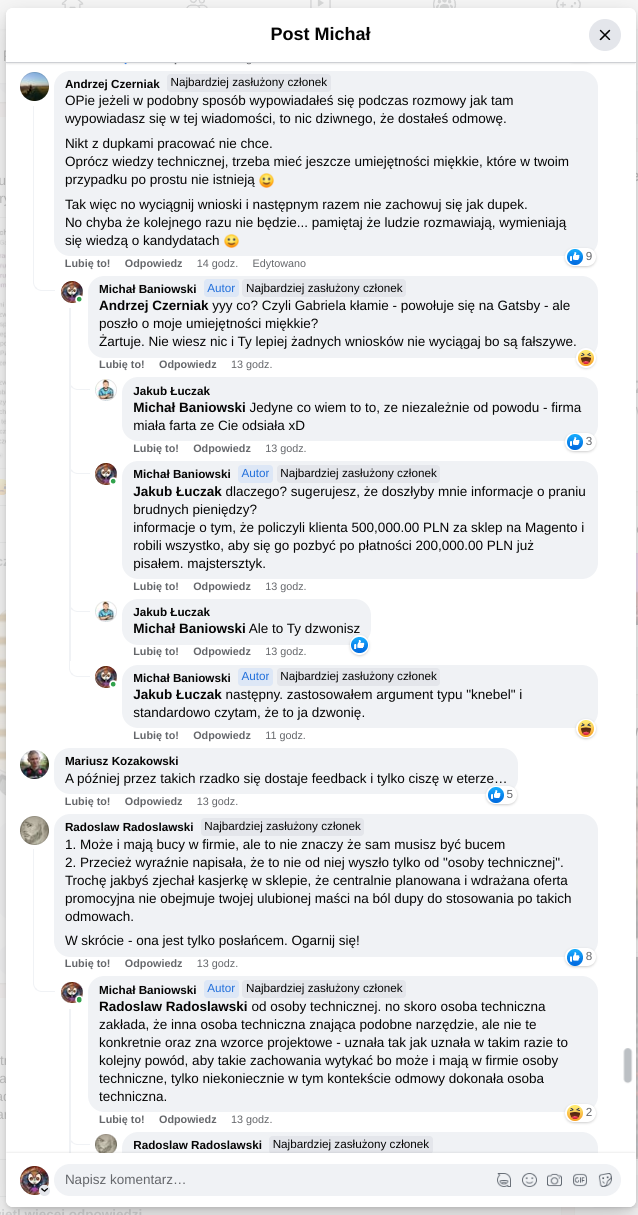Insert an avatar sticker in the comment
The width and height of the screenshot is (638, 1215).
pyautogui.click(x=505, y=1180)
